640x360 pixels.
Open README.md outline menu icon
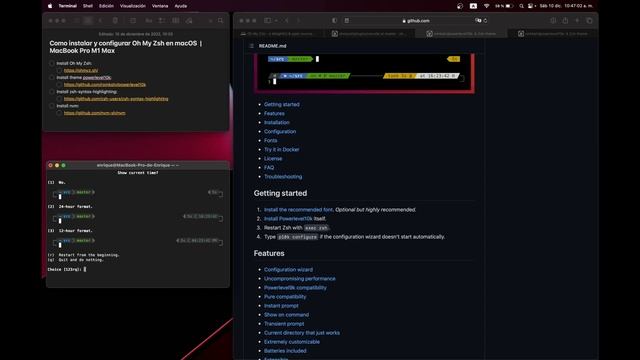251,46
